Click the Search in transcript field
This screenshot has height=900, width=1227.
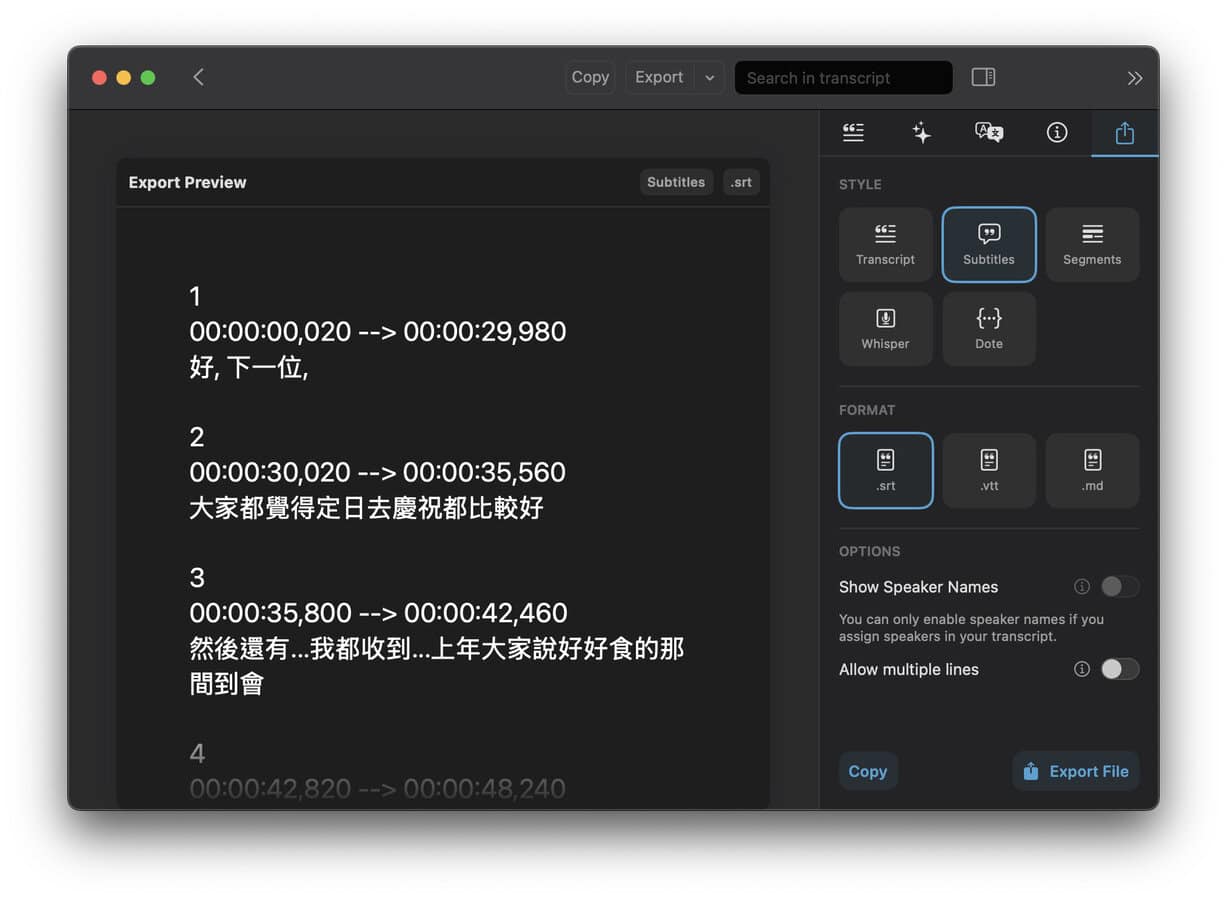pyautogui.click(x=842, y=77)
